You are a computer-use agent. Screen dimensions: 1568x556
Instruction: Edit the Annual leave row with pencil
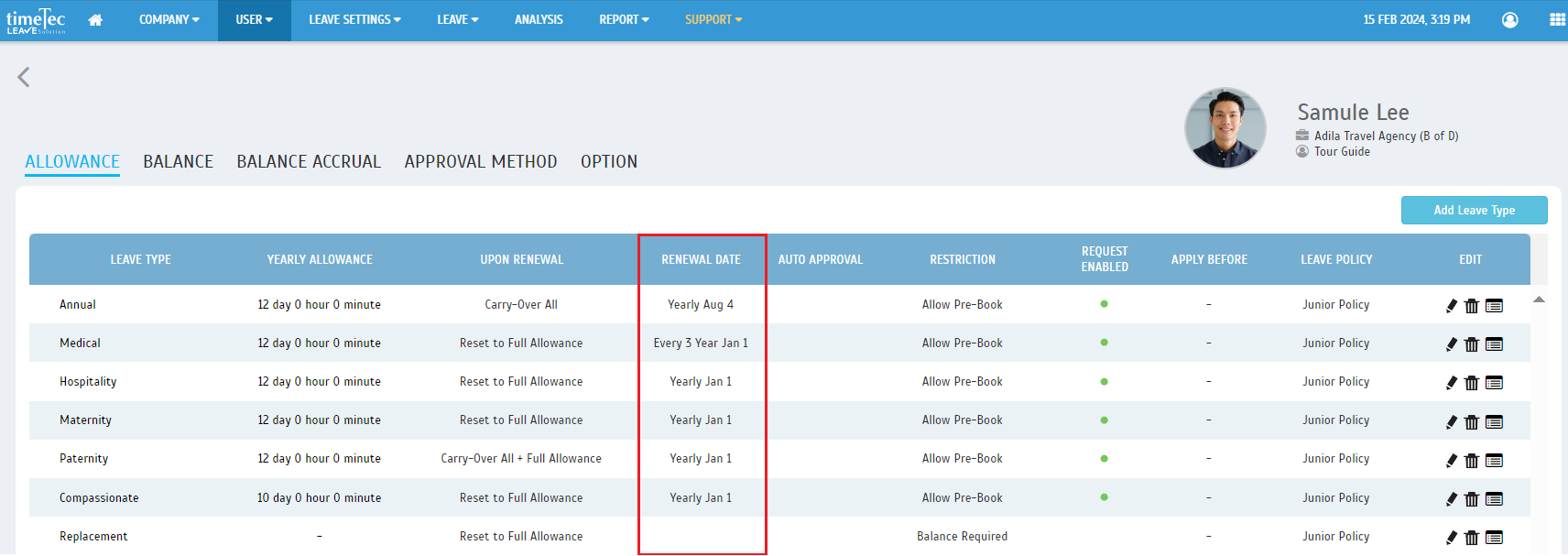[1451, 306]
